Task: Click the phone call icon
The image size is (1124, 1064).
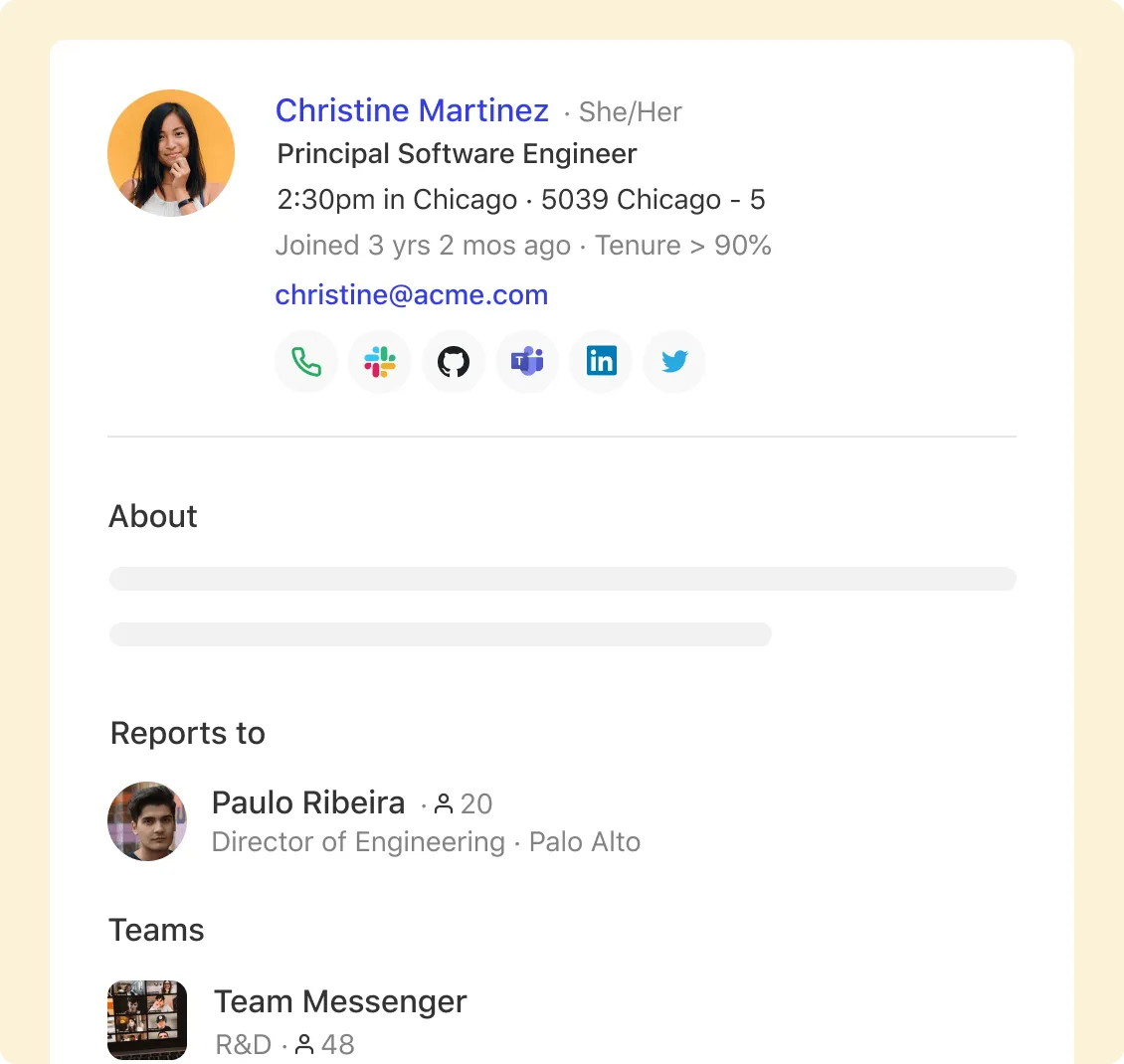Action: coord(306,362)
